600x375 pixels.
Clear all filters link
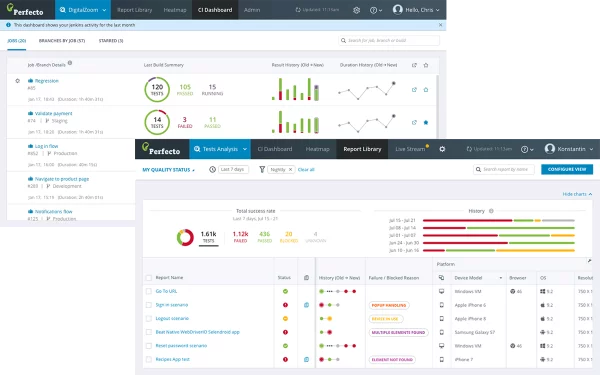click(306, 170)
